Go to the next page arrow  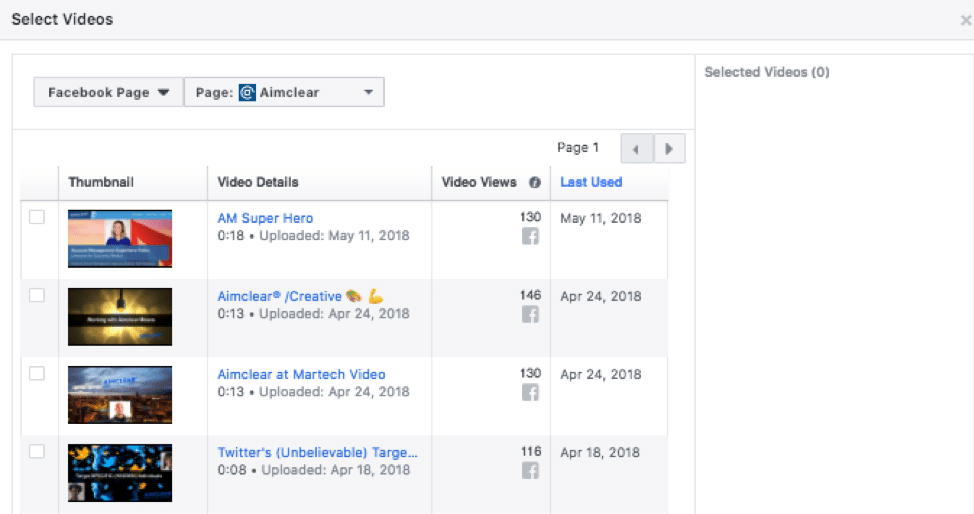670,149
